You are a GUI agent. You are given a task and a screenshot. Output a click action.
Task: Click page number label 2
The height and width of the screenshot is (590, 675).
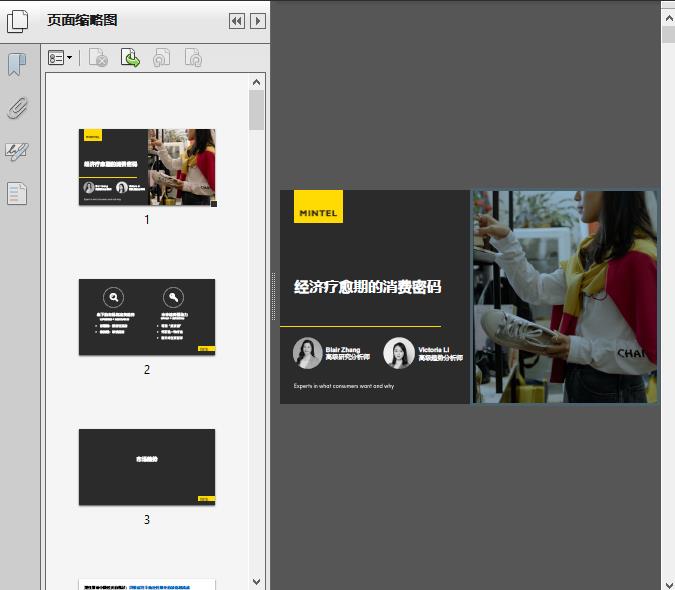tap(147, 370)
